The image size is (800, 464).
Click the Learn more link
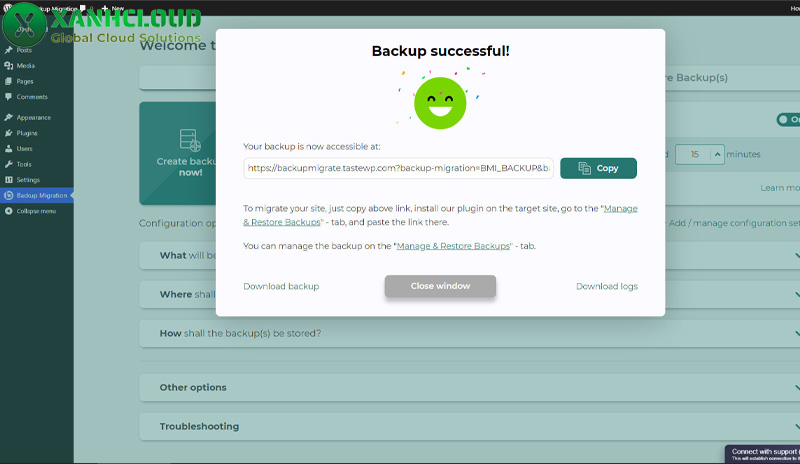780,188
